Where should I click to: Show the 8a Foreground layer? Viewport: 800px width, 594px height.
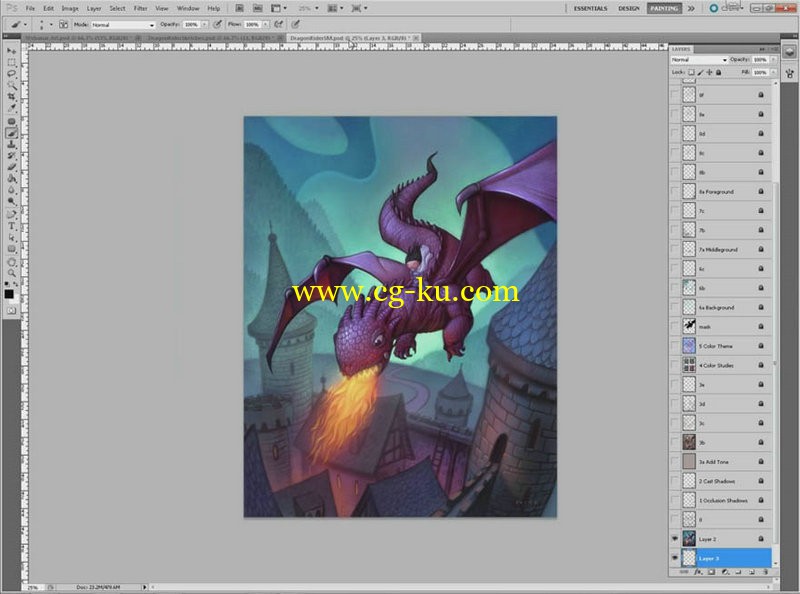click(674, 191)
